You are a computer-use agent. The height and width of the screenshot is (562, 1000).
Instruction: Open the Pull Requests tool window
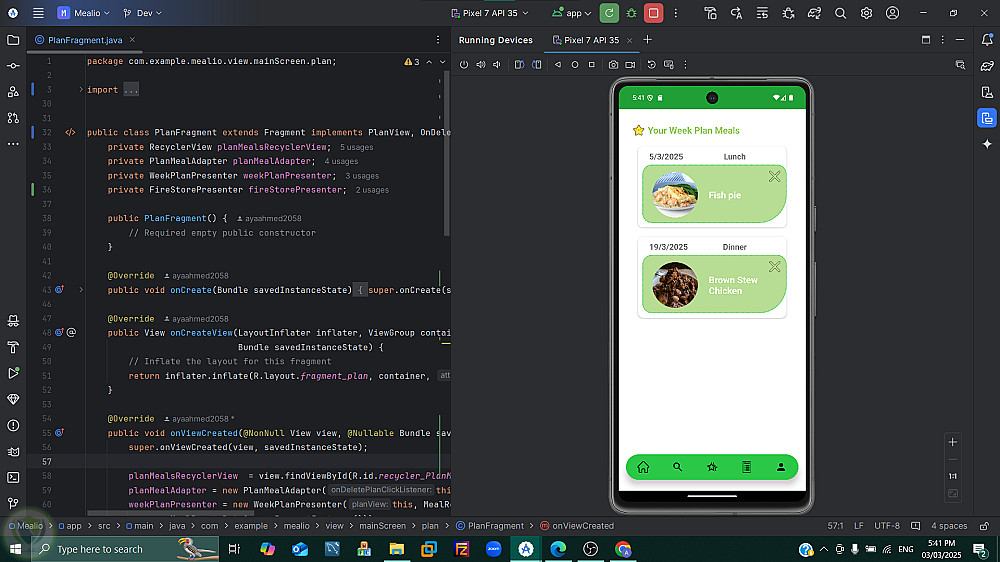click(13, 118)
